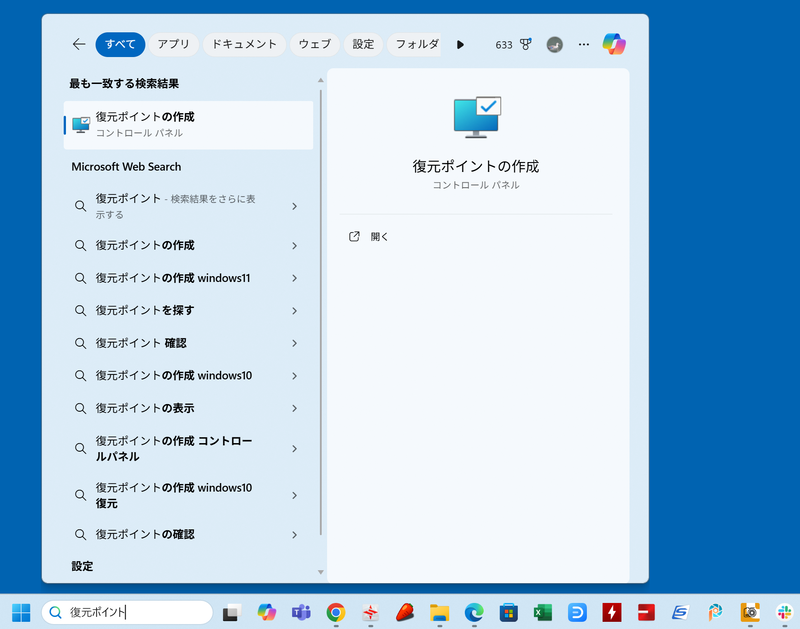Image resolution: width=800 pixels, height=629 pixels.
Task: Switch to the 設定 filter tab
Action: click(x=363, y=44)
